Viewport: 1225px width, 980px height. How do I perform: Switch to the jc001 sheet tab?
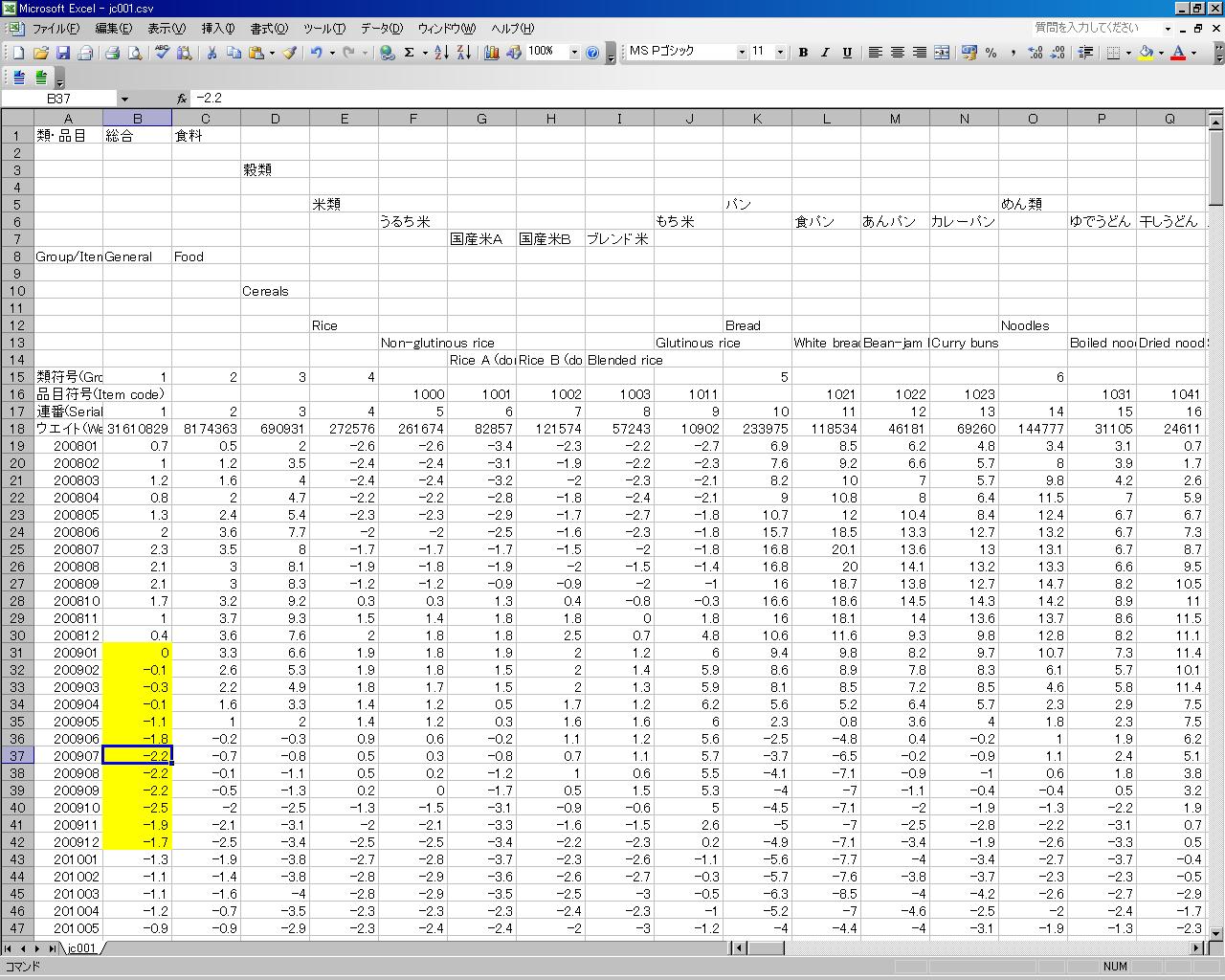[81, 948]
